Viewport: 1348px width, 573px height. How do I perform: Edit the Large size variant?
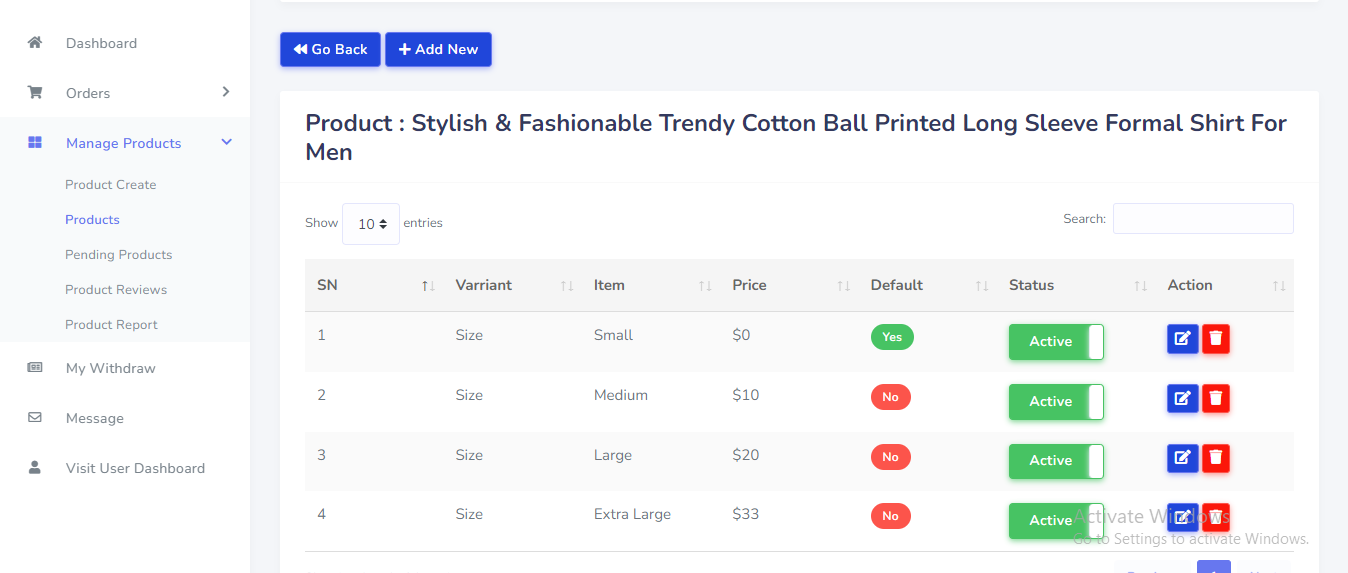[x=1182, y=458]
